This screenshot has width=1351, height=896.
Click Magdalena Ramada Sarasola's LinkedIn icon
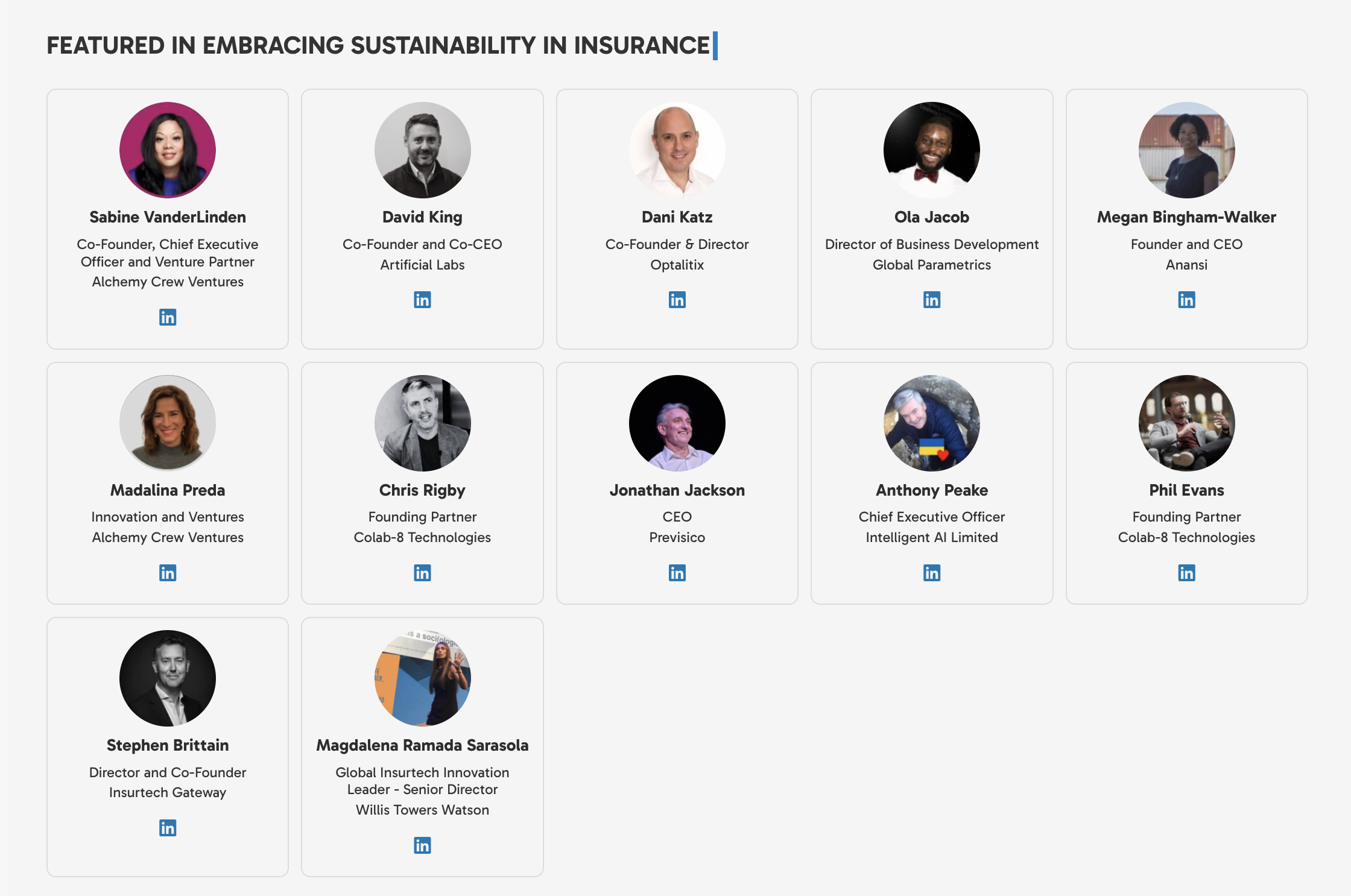pyautogui.click(x=422, y=845)
